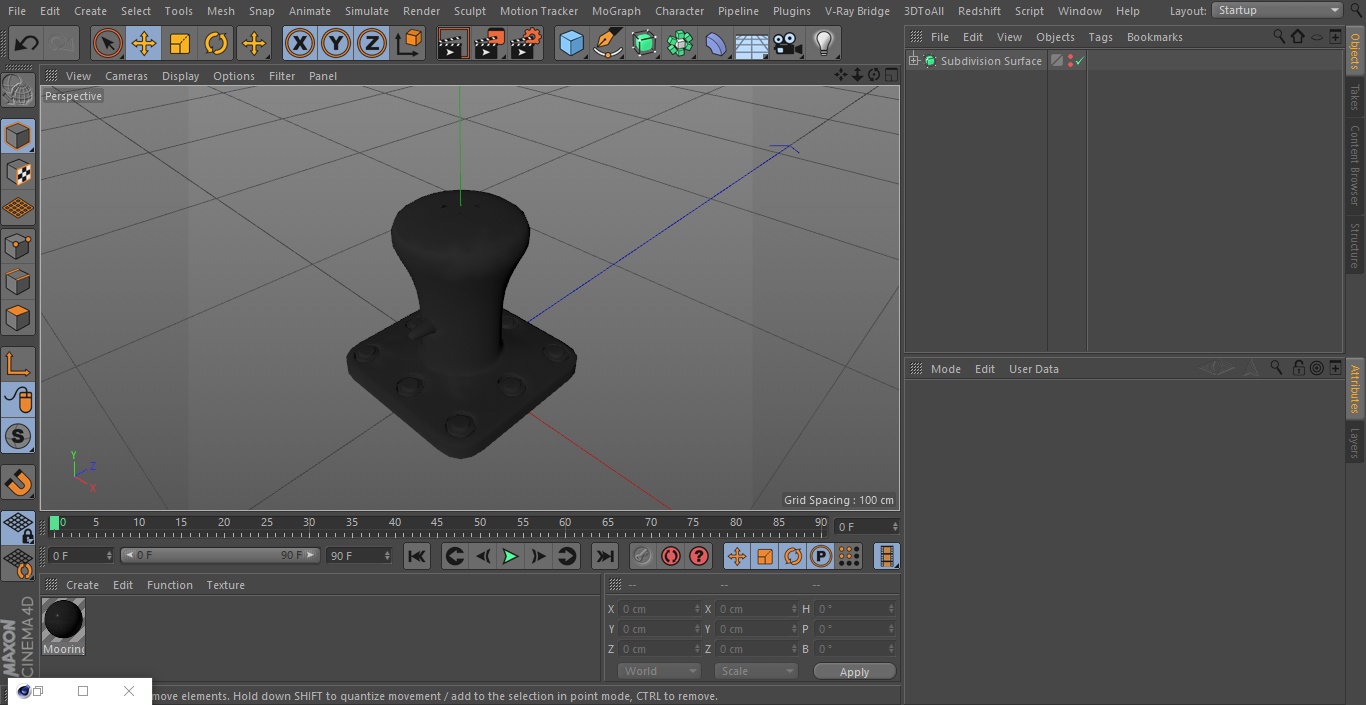Toggle Subdivision Surface visibility dots
The height and width of the screenshot is (705, 1366).
tap(1070, 61)
